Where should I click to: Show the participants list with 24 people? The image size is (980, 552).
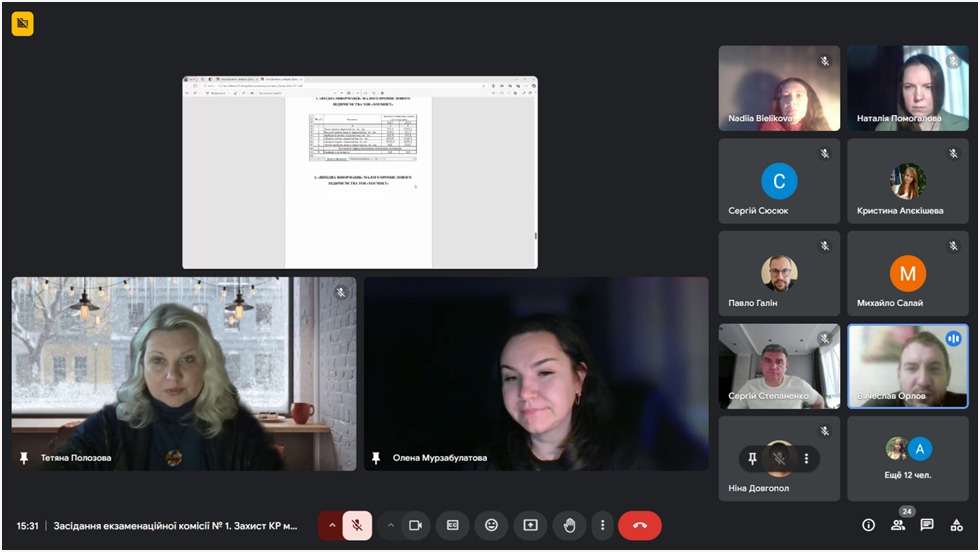coord(898,525)
